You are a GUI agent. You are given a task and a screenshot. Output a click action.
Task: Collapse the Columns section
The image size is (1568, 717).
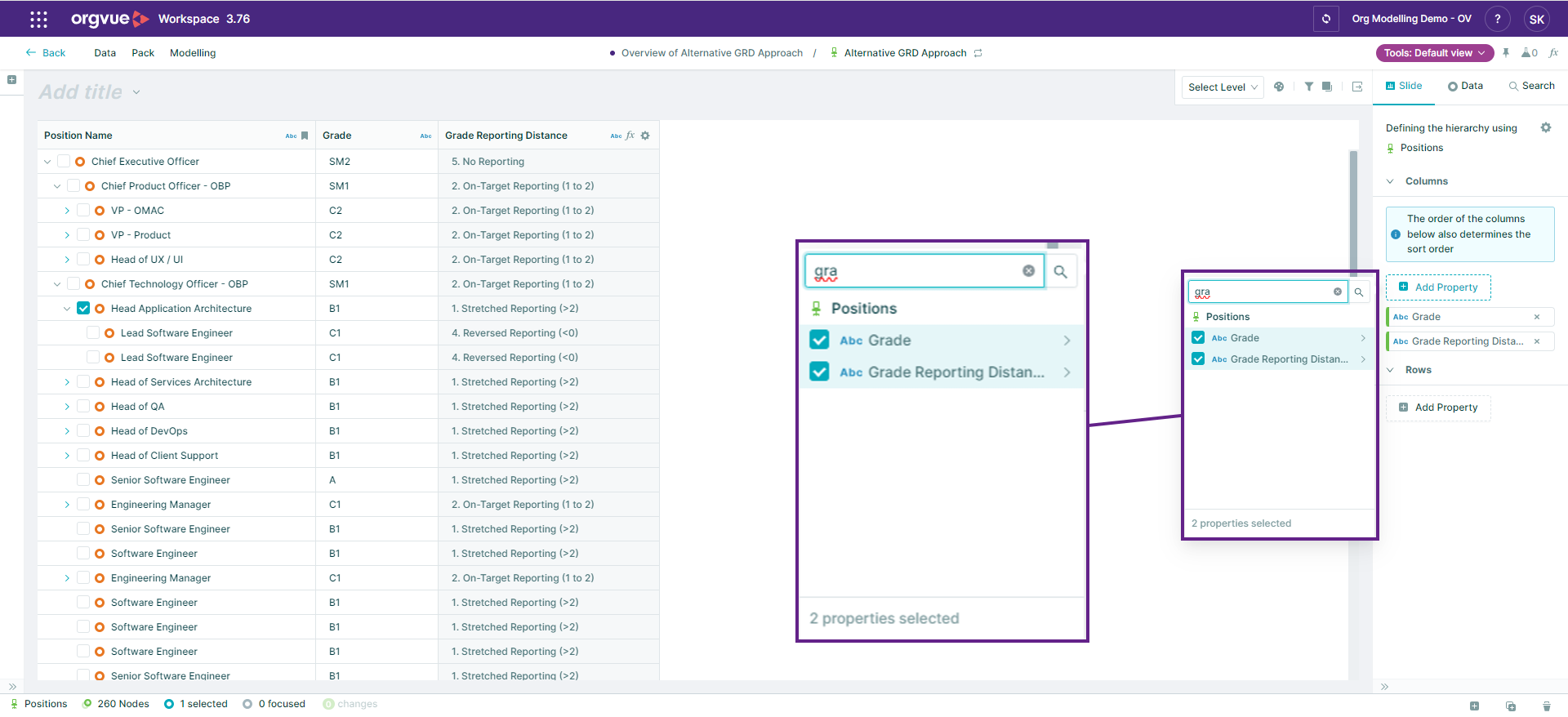(1391, 181)
